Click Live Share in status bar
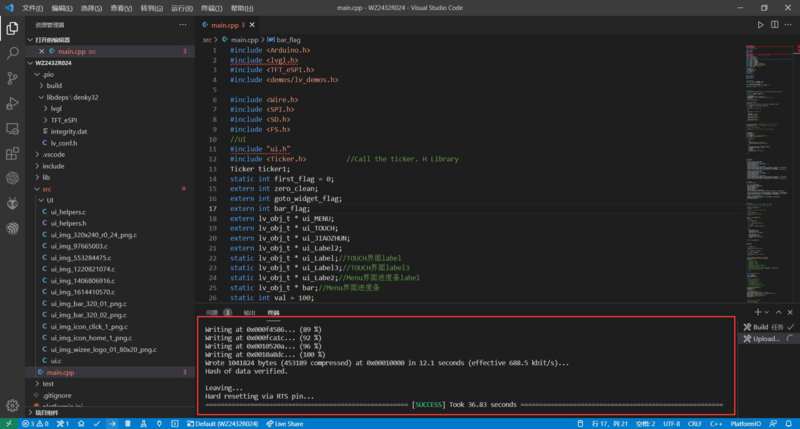 pyautogui.click(x=285, y=423)
